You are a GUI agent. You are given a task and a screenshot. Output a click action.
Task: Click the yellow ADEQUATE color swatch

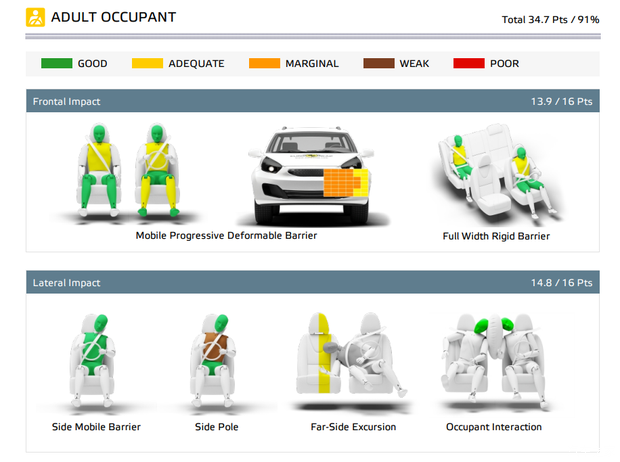tap(149, 64)
